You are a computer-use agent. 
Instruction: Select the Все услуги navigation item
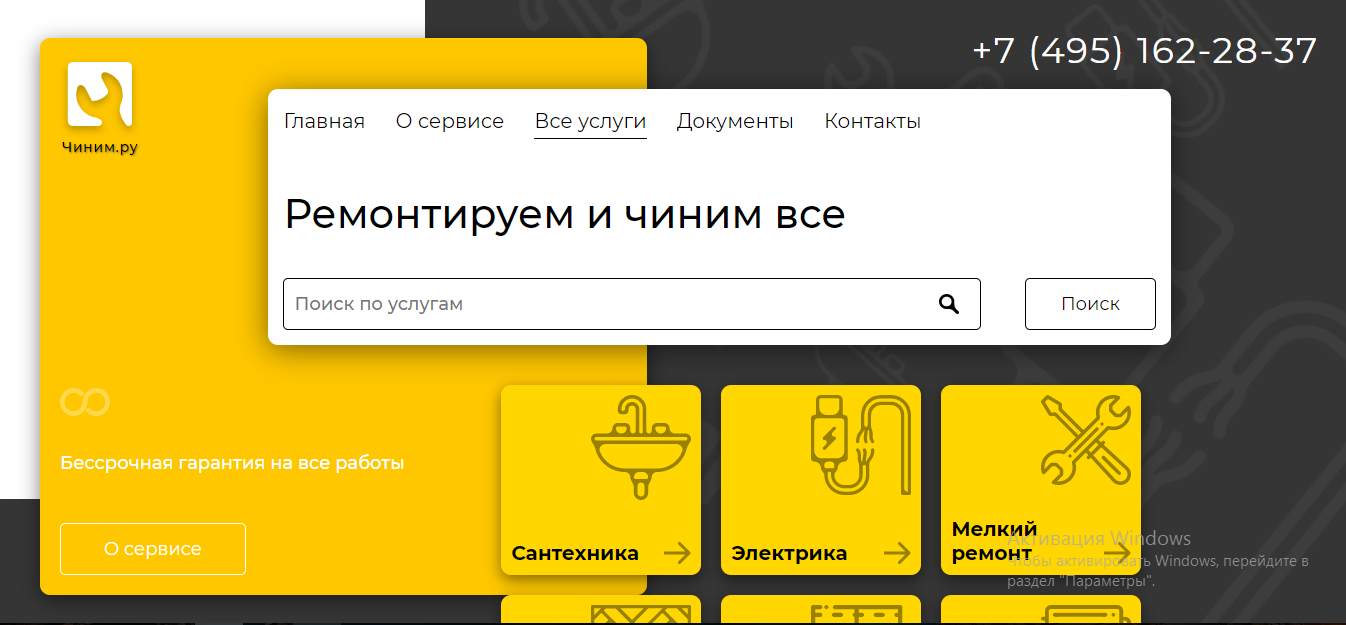pyautogui.click(x=590, y=121)
